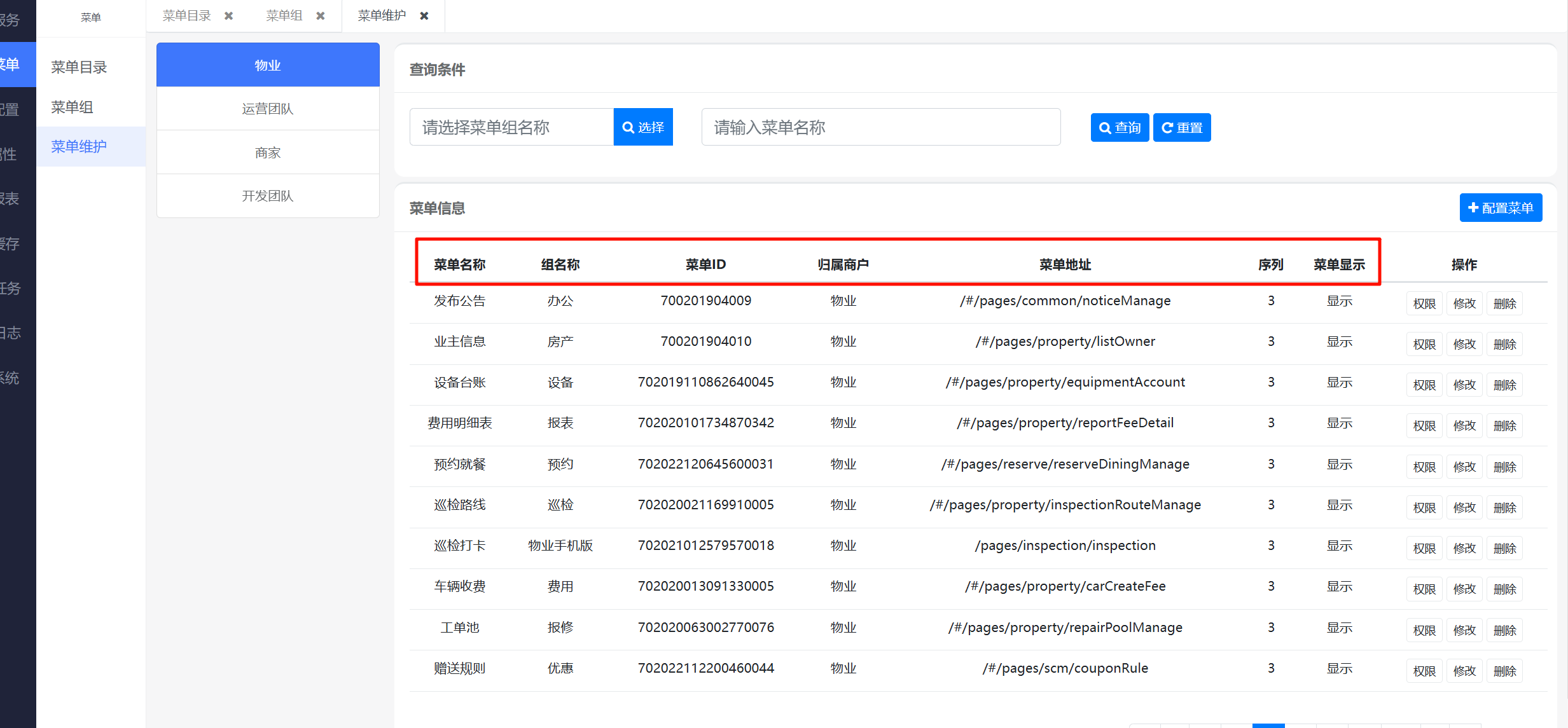Click the 重置 reset button
The height and width of the screenshot is (728, 1568).
point(1182,128)
